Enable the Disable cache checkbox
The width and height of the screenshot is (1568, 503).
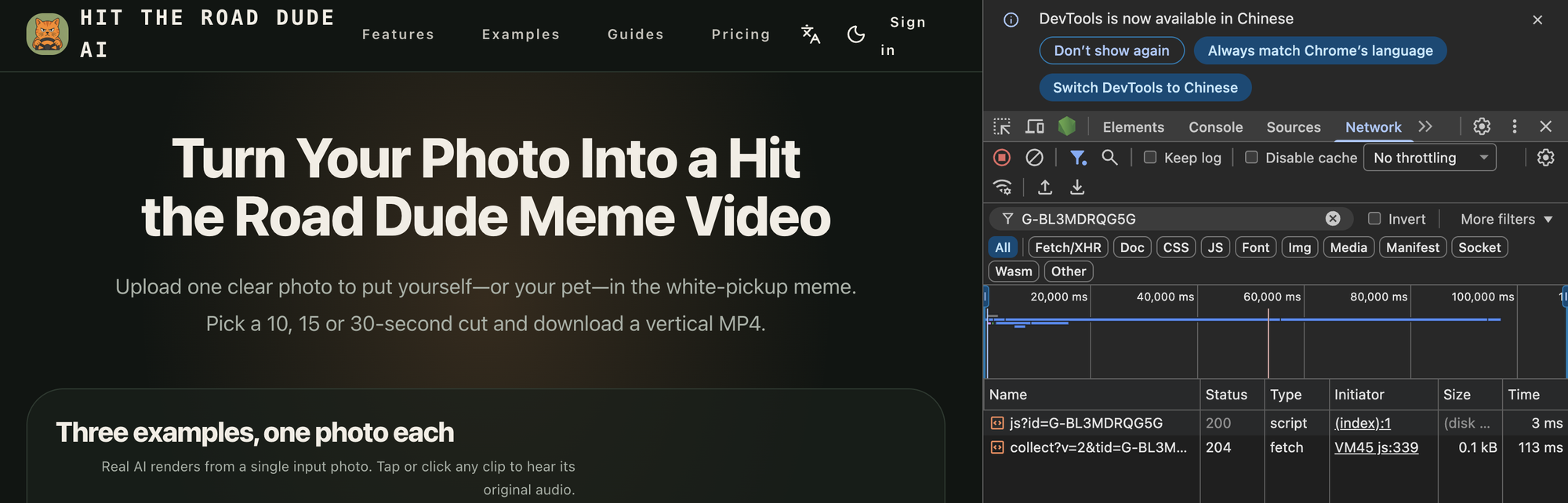click(1251, 157)
